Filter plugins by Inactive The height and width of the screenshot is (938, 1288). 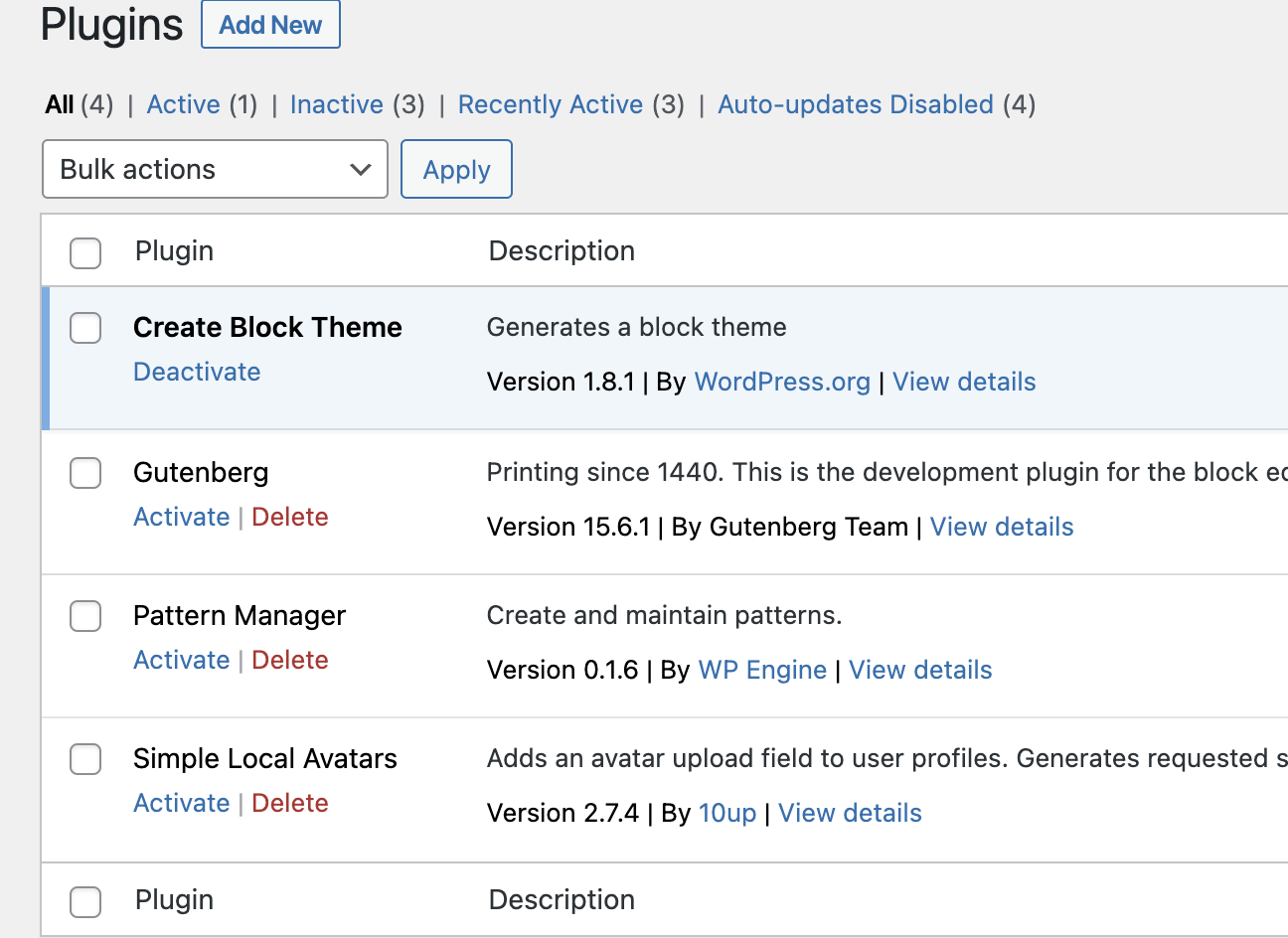coord(336,104)
